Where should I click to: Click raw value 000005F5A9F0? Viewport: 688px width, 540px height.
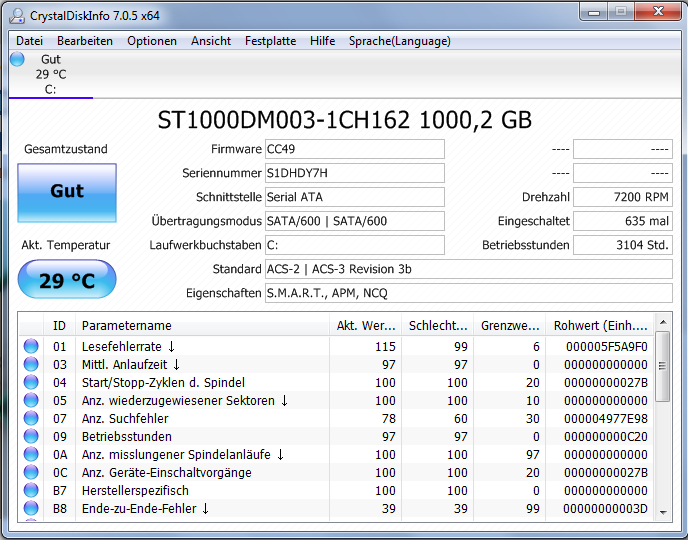point(606,347)
